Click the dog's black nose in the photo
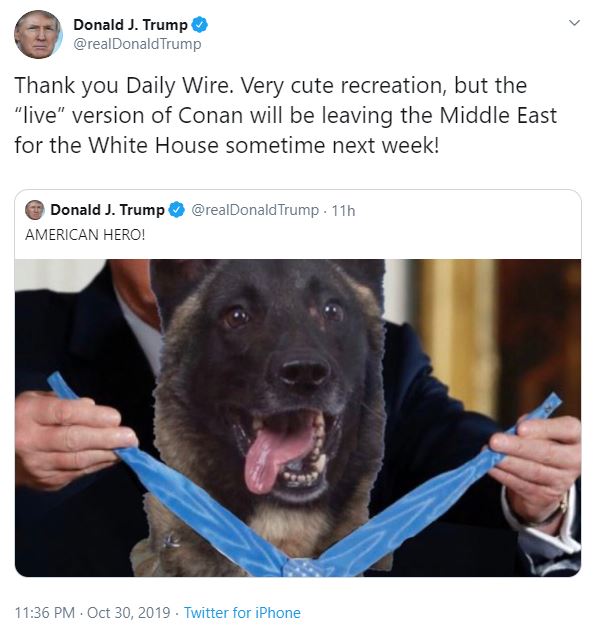 305,371
